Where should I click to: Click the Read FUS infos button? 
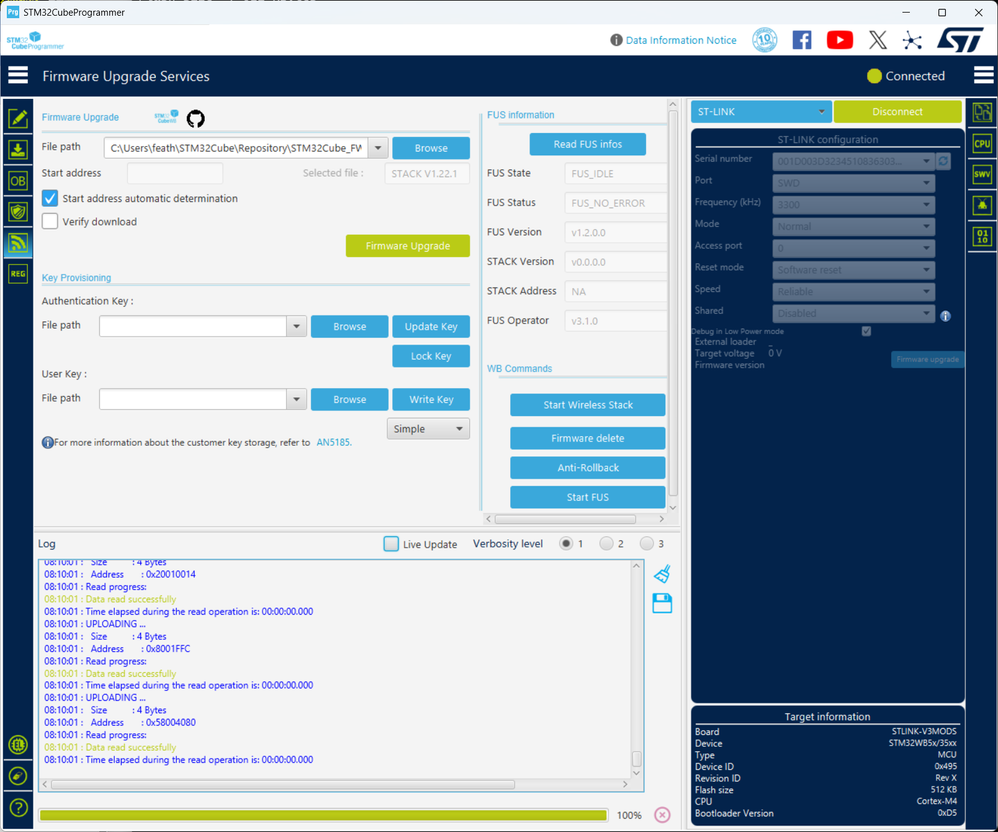587,144
